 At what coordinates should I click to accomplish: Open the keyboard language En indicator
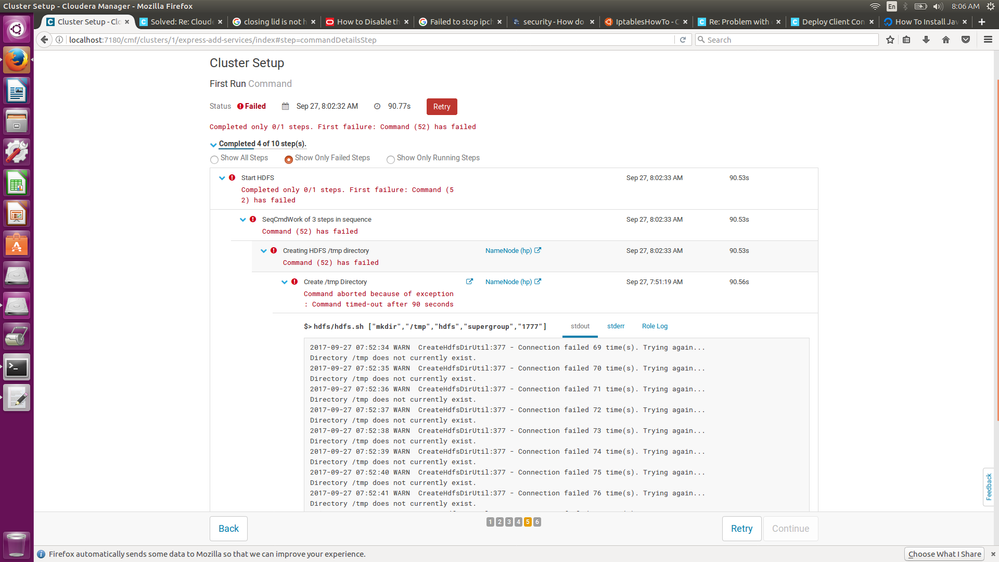pos(891,6)
